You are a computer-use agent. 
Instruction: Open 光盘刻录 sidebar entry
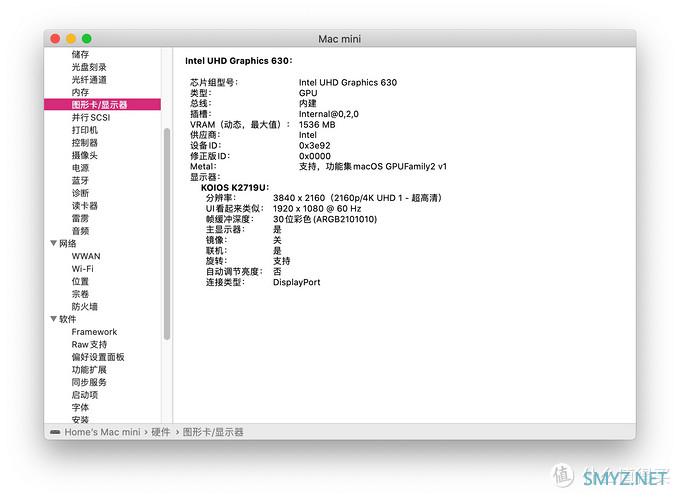pyautogui.click(x=89, y=67)
